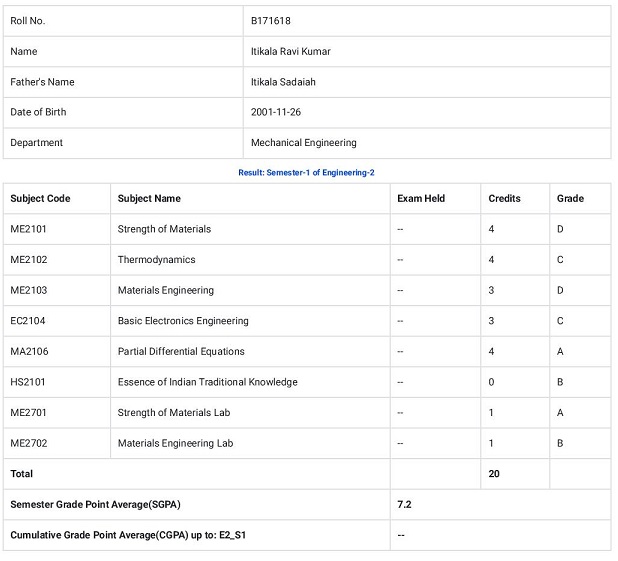
Task: Click the Grade column header
Action: (x=570, y=199)
